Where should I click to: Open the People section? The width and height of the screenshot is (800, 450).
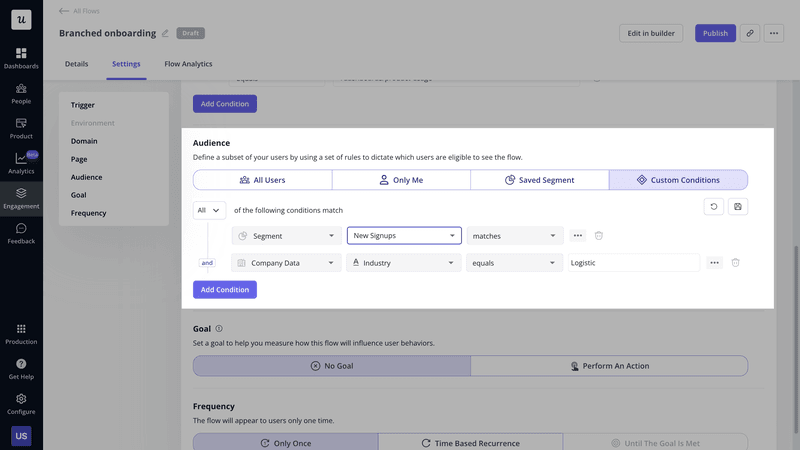21,94
